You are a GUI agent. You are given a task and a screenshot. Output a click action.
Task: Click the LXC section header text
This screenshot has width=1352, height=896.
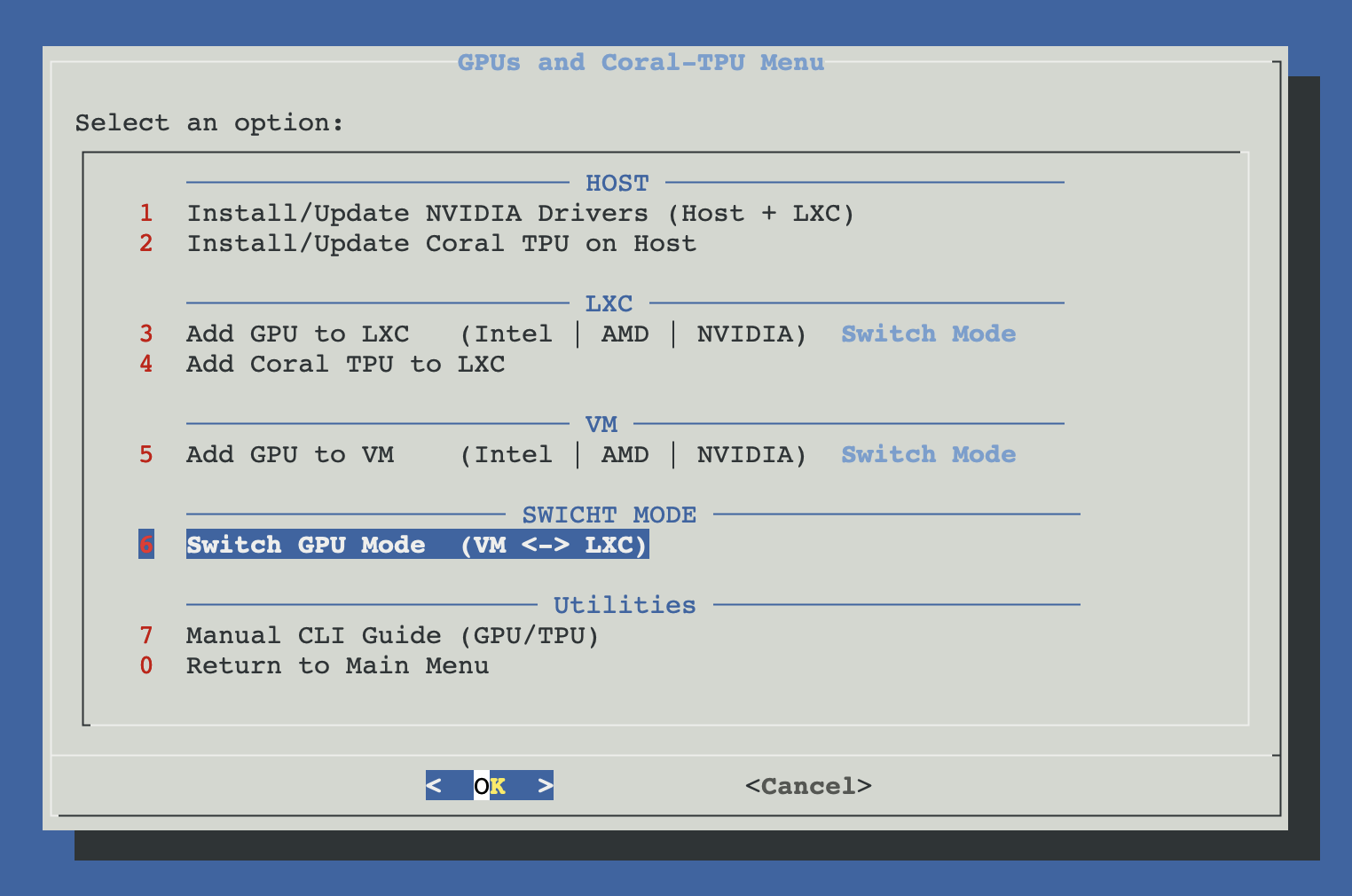609,303
